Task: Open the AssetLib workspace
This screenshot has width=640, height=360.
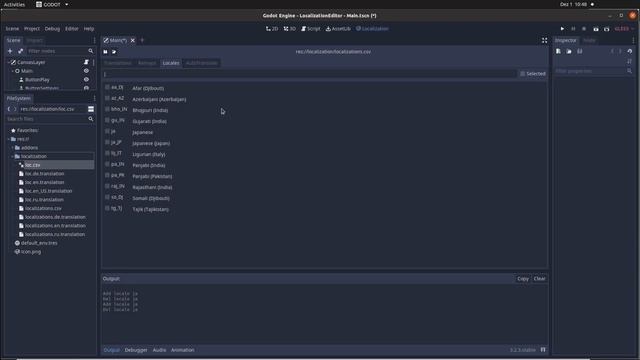Action: 338,29
